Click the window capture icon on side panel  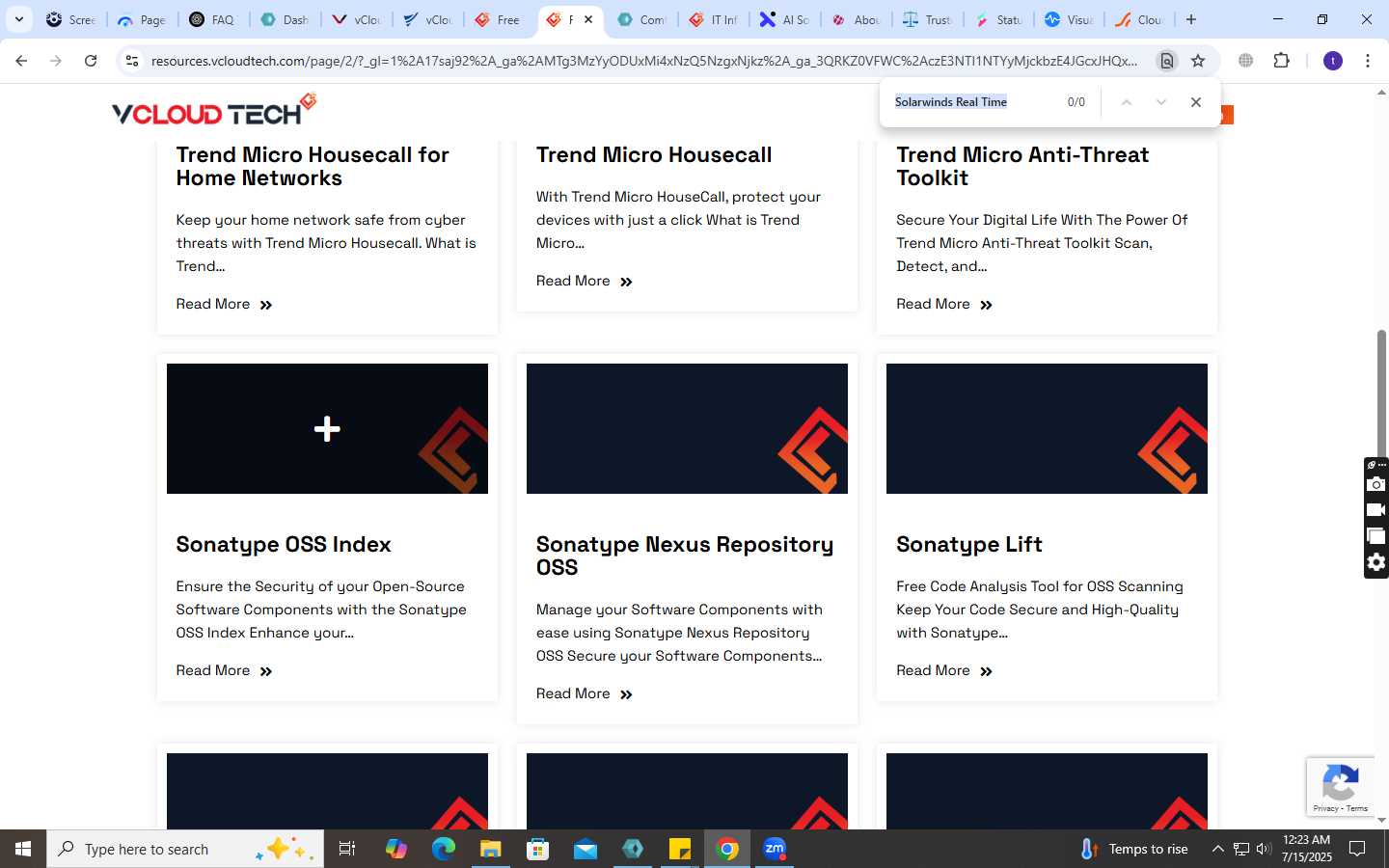(1376, 536)
